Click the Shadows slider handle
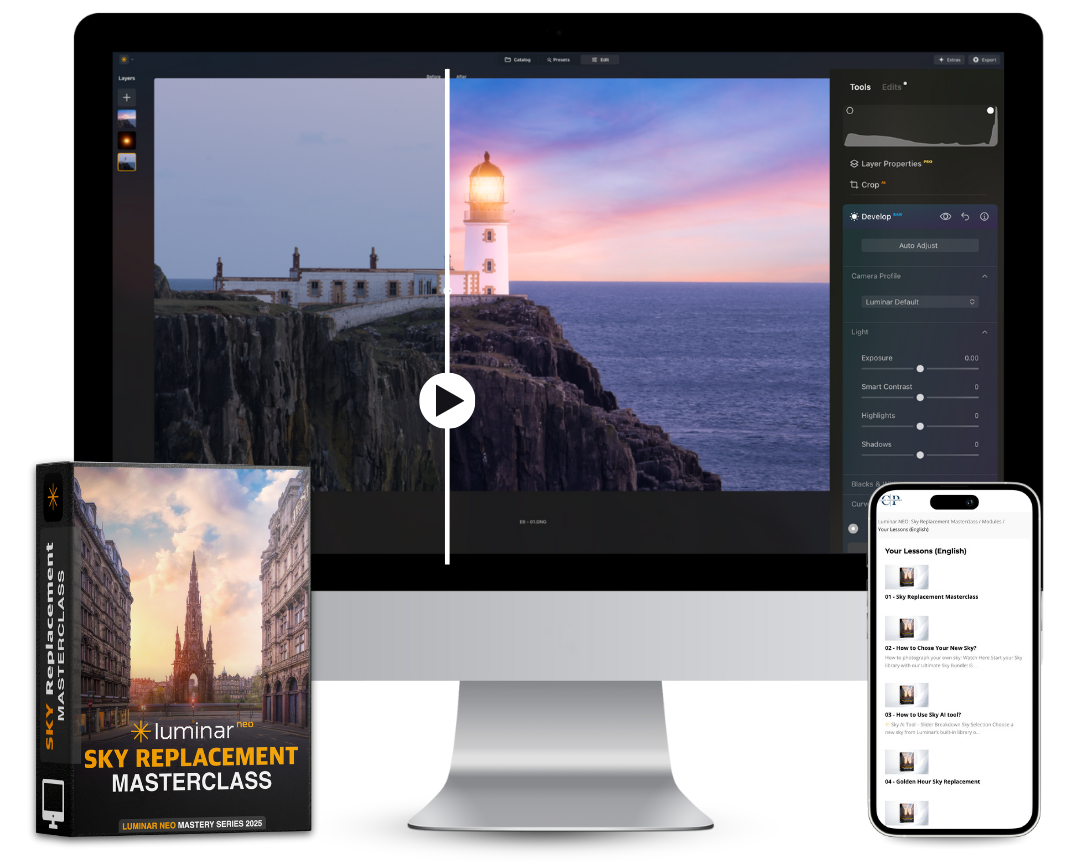1080x863 pixels. click(x=920, y=455)
